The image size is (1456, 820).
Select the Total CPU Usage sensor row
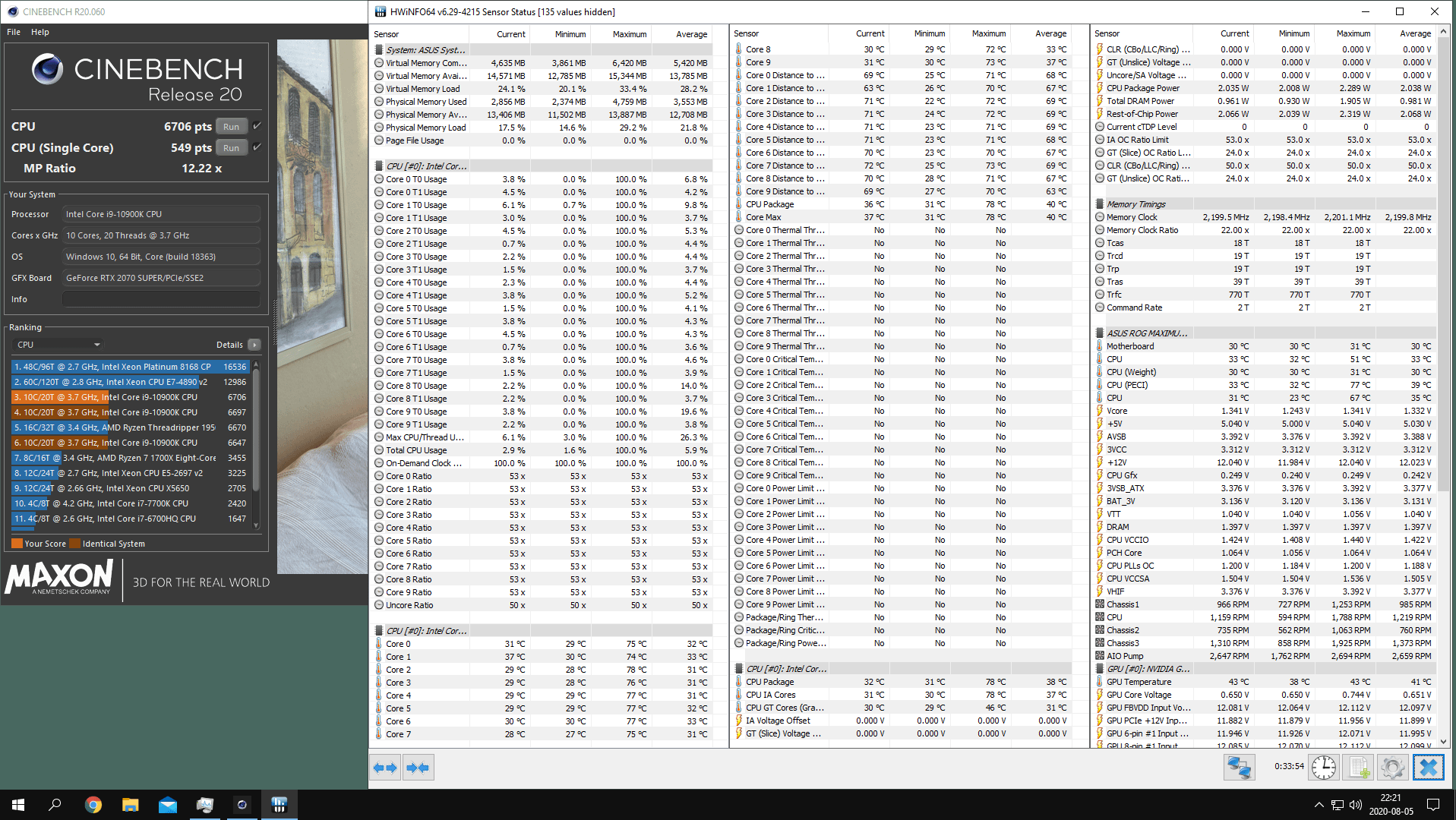[542, 450]
